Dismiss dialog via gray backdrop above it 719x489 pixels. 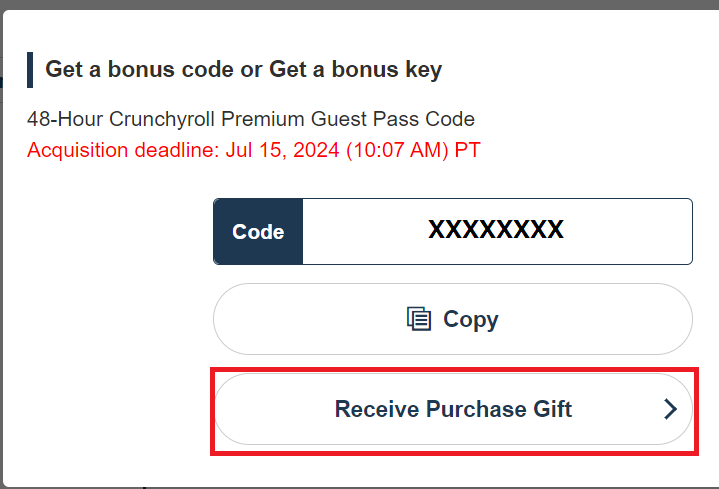click(x=360, y=4)
